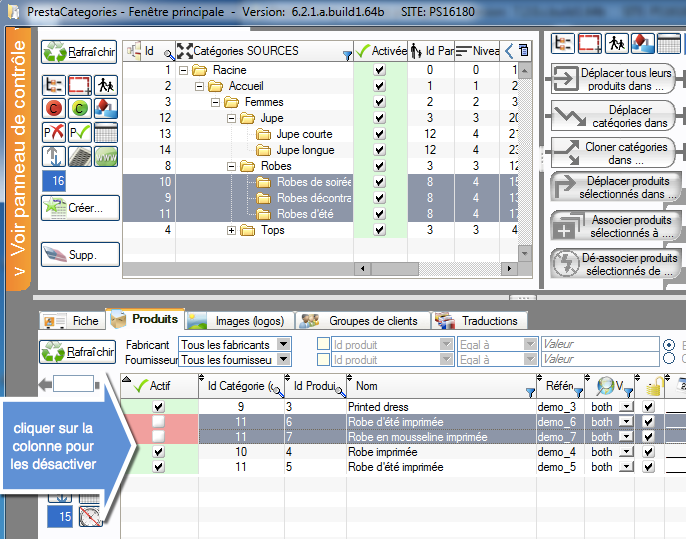Click the left panel tree-view icon
686x539 pixels.
[54, 84]
